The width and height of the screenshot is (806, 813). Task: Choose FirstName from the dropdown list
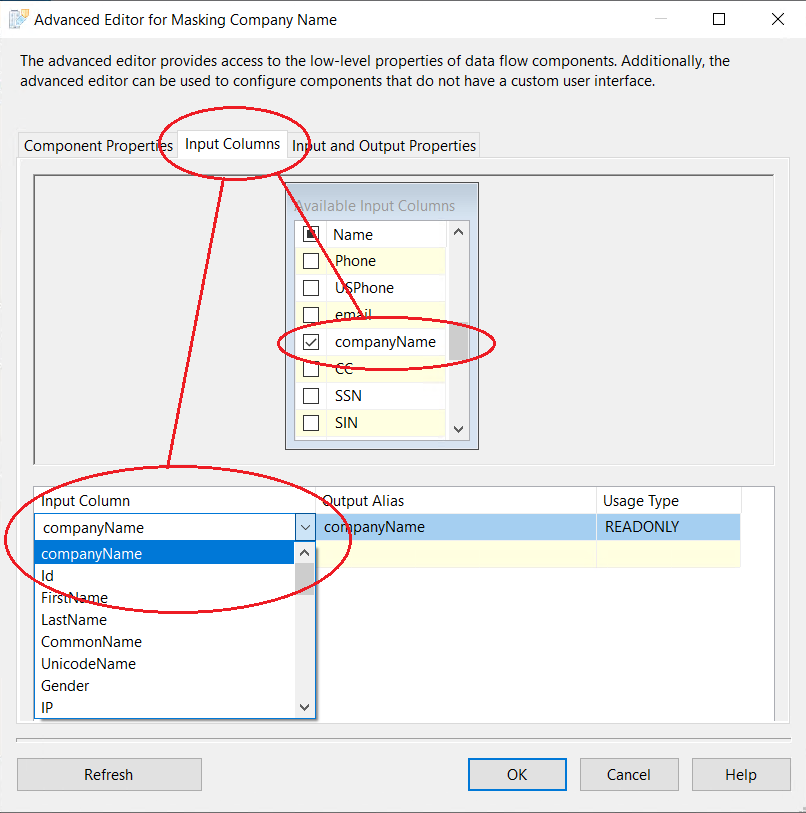pyautogui.click(x=74, y=598)
